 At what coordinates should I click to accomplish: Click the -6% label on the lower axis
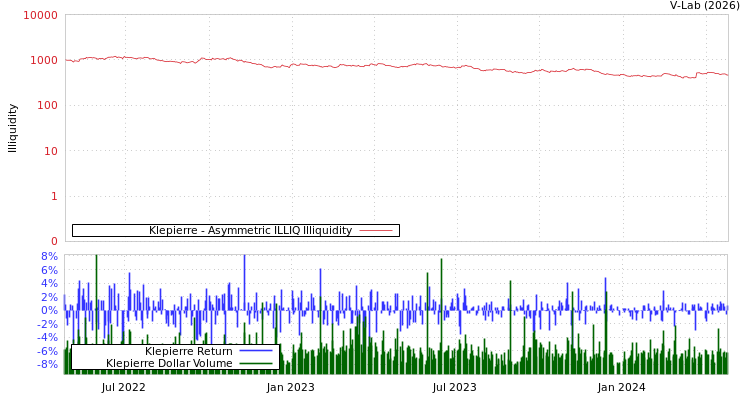[x=47, y=351]
